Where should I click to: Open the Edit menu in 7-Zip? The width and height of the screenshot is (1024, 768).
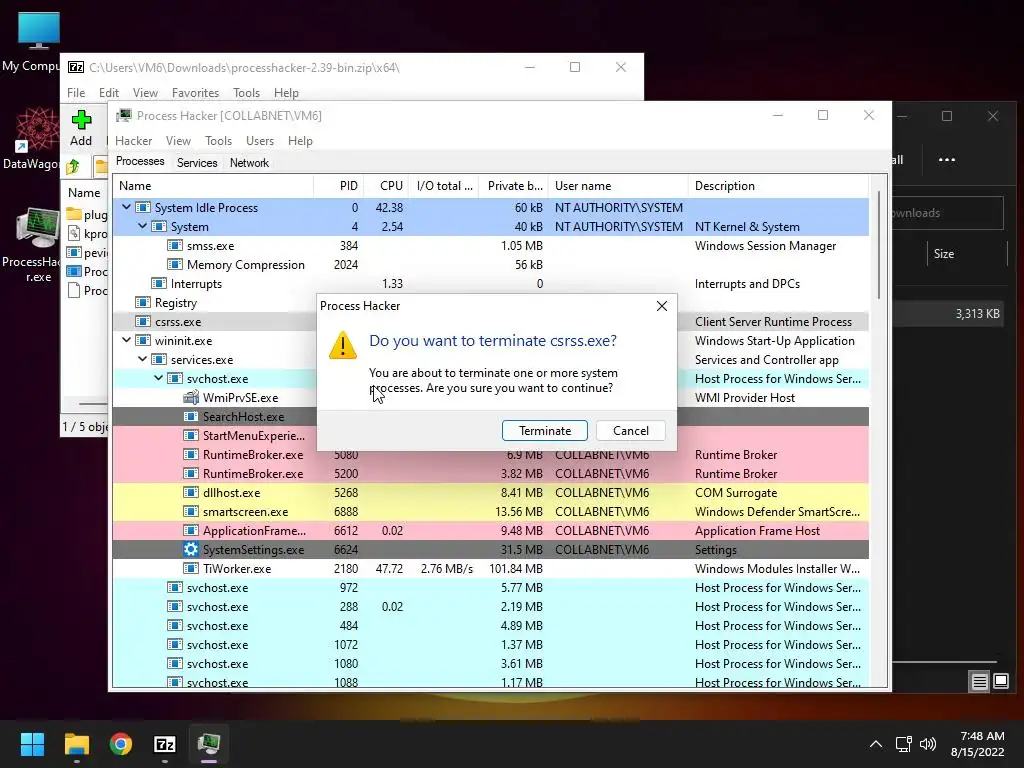(x=108, y=93)
